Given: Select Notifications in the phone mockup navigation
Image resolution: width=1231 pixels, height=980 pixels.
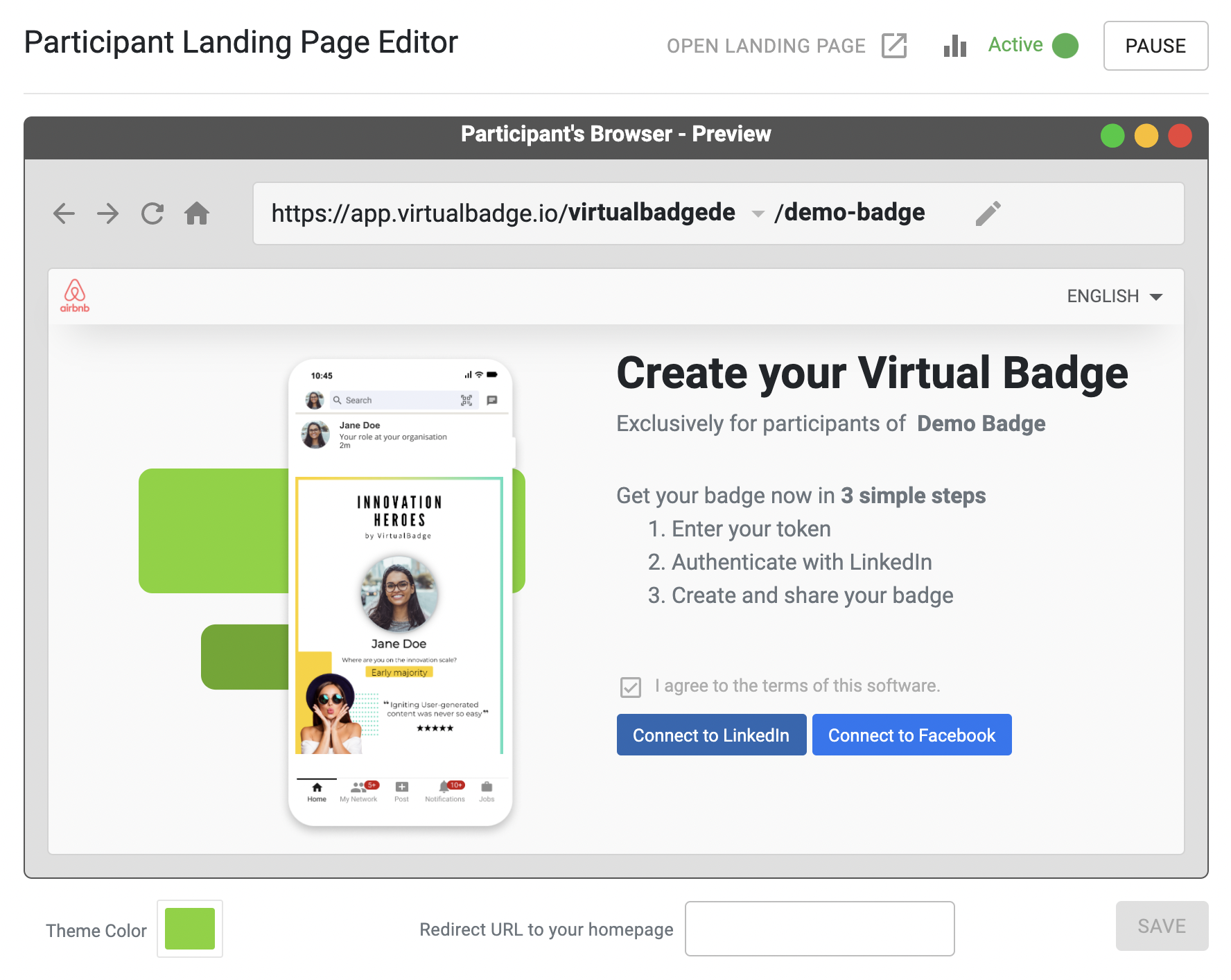Looking at the screenshot, I should click(444, 791).
